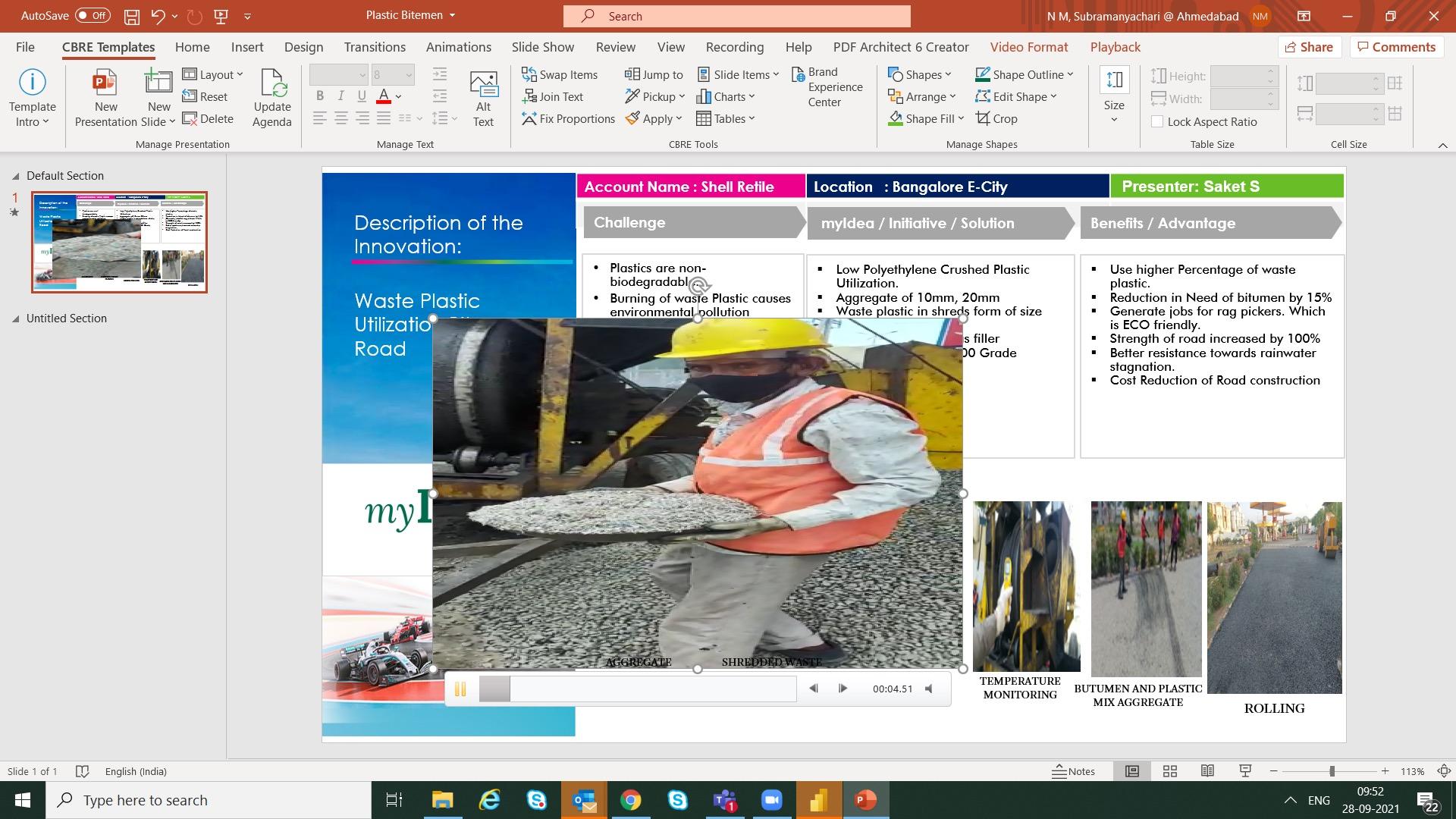Click the Undo arrow icon
Viewport: 1456px width, 819px height.
(x=158, y=16)
